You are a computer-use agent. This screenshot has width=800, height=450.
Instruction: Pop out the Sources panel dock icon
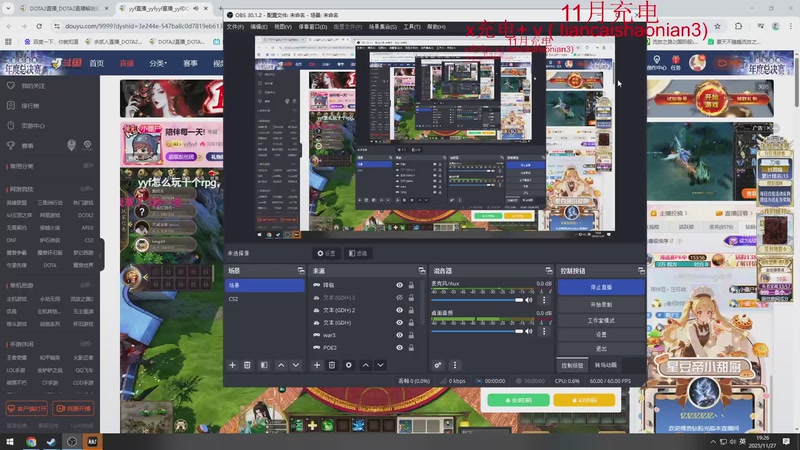click(x=422, y=271)
